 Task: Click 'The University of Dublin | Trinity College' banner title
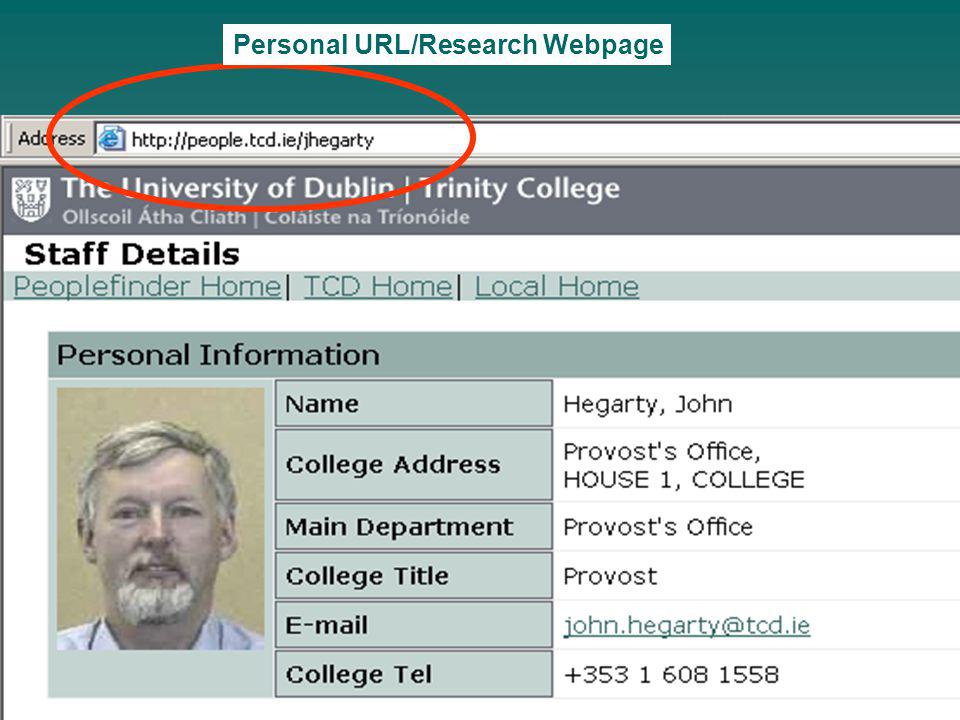[x=340, y=188]
